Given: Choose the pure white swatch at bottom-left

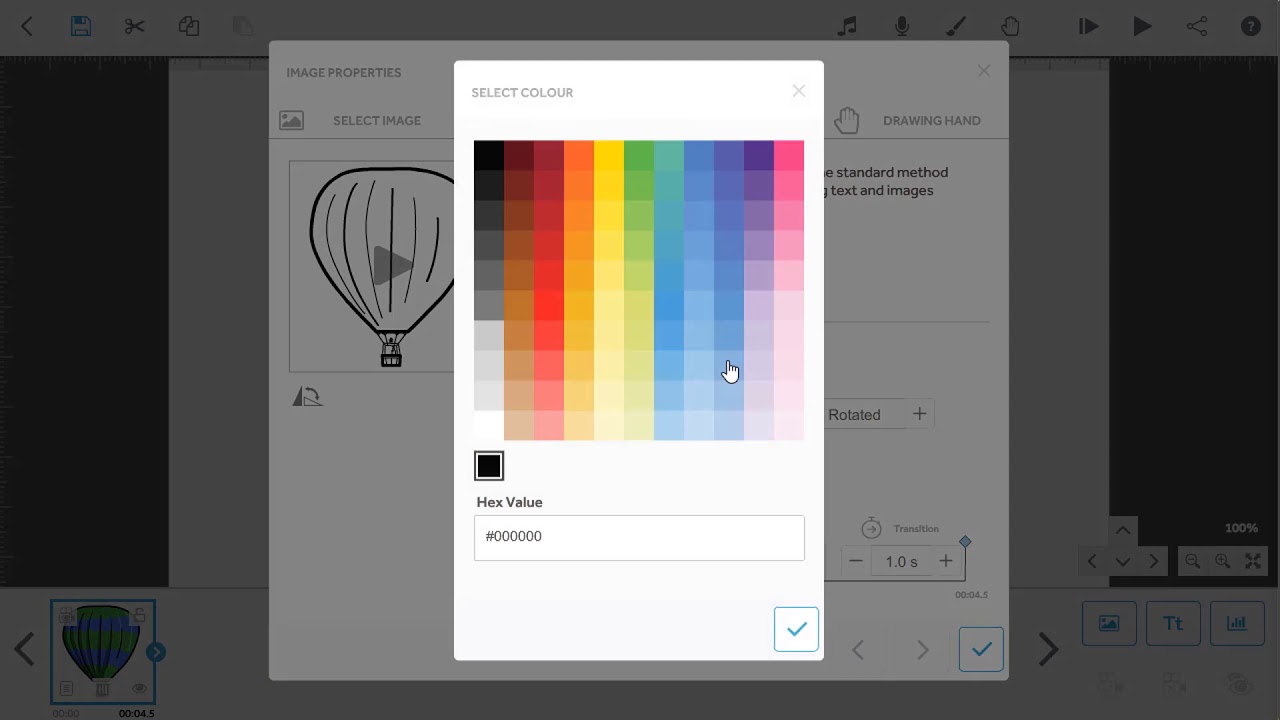Looking at the screenshot, I should click(489, 425).
